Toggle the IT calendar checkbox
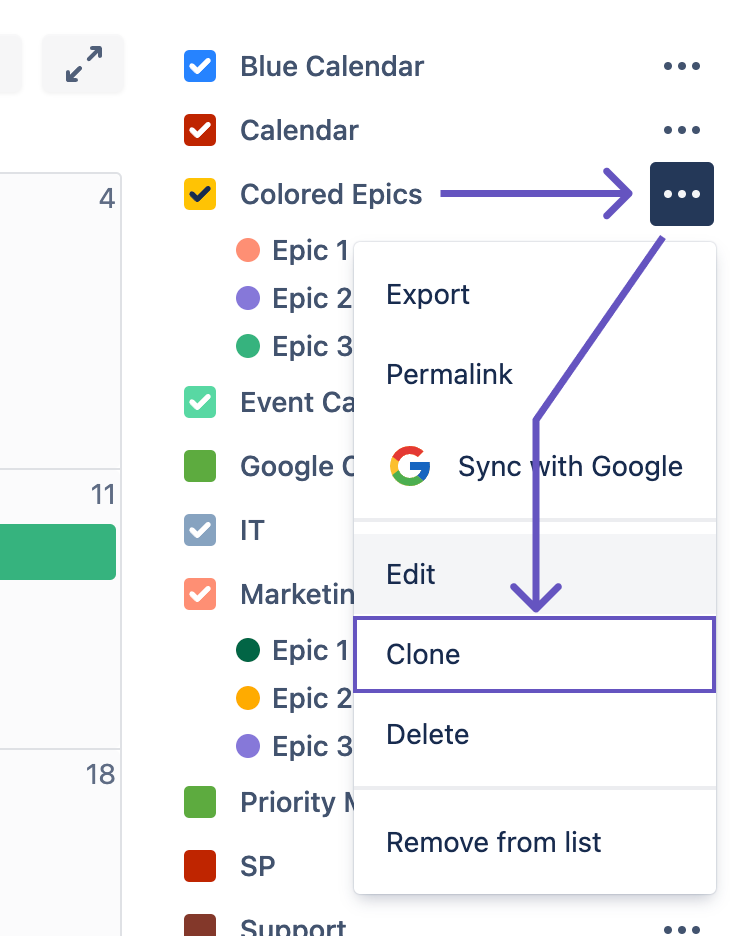The height and width of the screenshot is (936, 756). tap(200, 530)
